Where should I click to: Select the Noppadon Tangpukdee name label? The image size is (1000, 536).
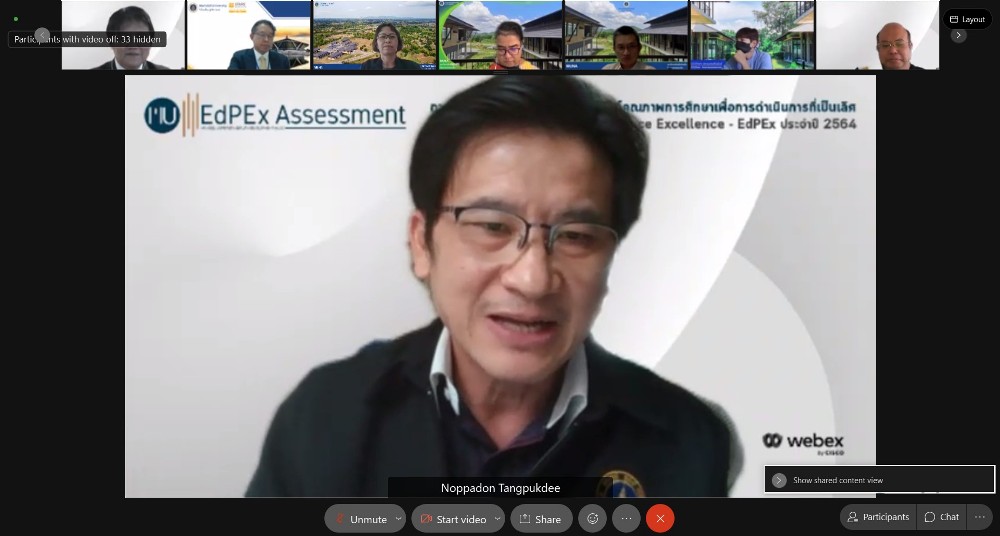pos(499,488)
